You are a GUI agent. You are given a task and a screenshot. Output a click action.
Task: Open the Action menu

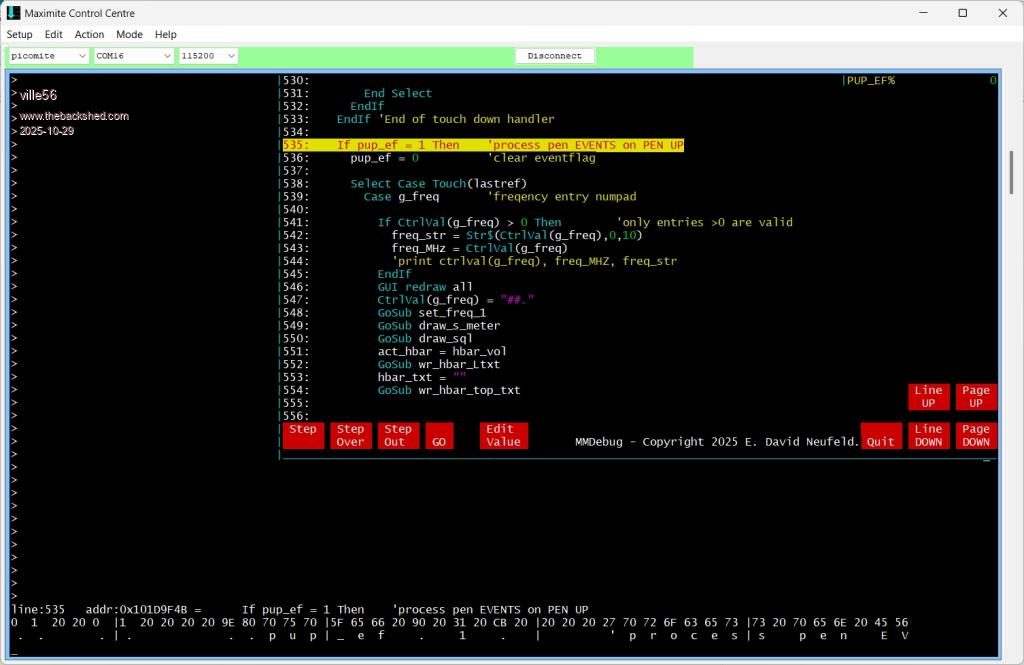[x=89, y=34]
